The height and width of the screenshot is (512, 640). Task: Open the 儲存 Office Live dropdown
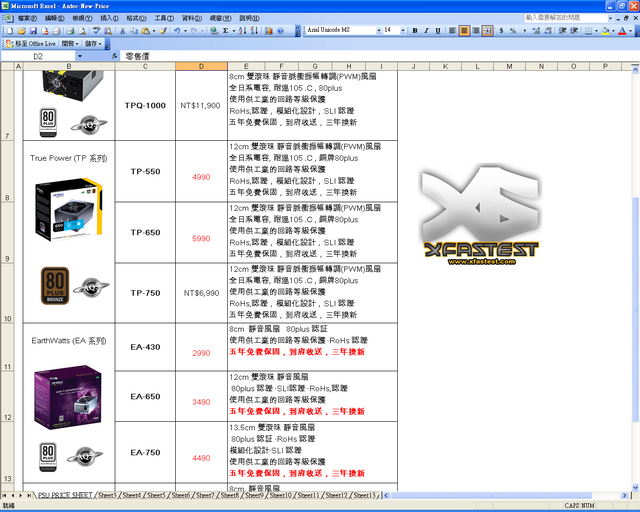[x=93, y=44]
